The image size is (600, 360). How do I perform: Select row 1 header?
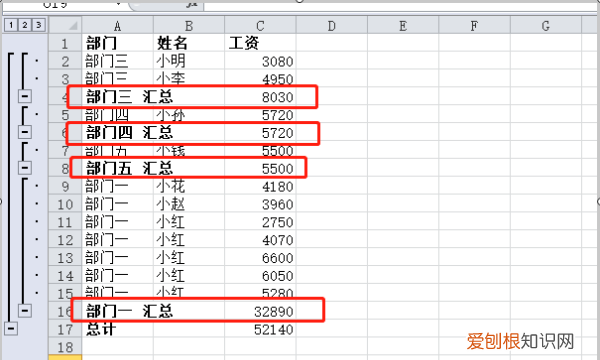[x=65, y=43]
